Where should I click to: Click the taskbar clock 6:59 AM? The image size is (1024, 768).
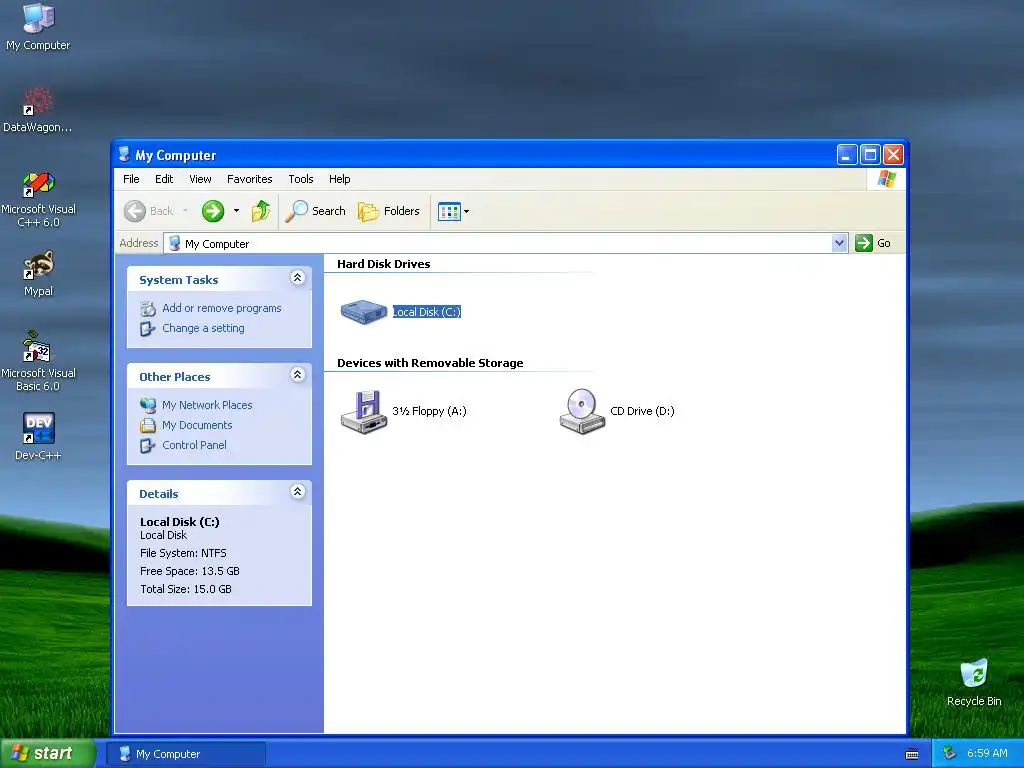coord(987,753)
